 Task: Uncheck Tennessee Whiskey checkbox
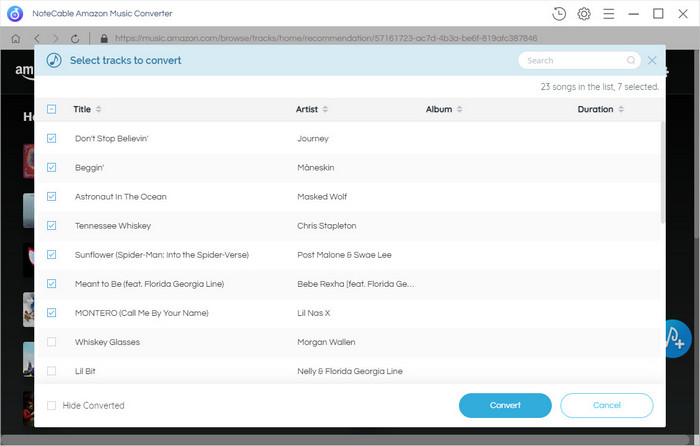click(x=51, y=225)
